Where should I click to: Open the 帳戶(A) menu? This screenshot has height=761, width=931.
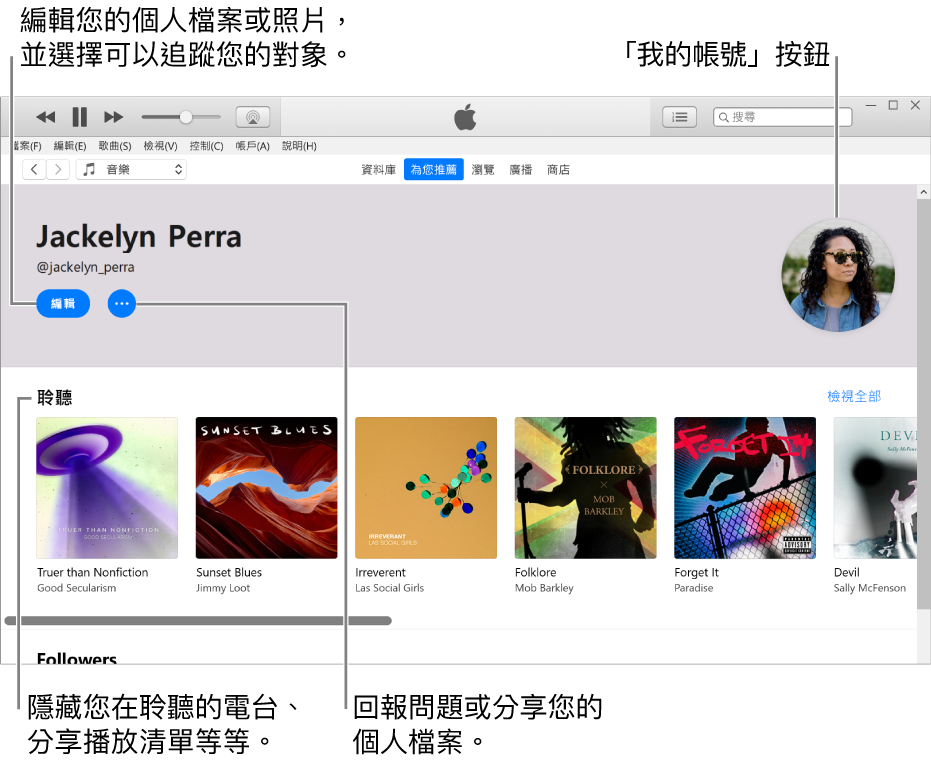coord(252,146)
